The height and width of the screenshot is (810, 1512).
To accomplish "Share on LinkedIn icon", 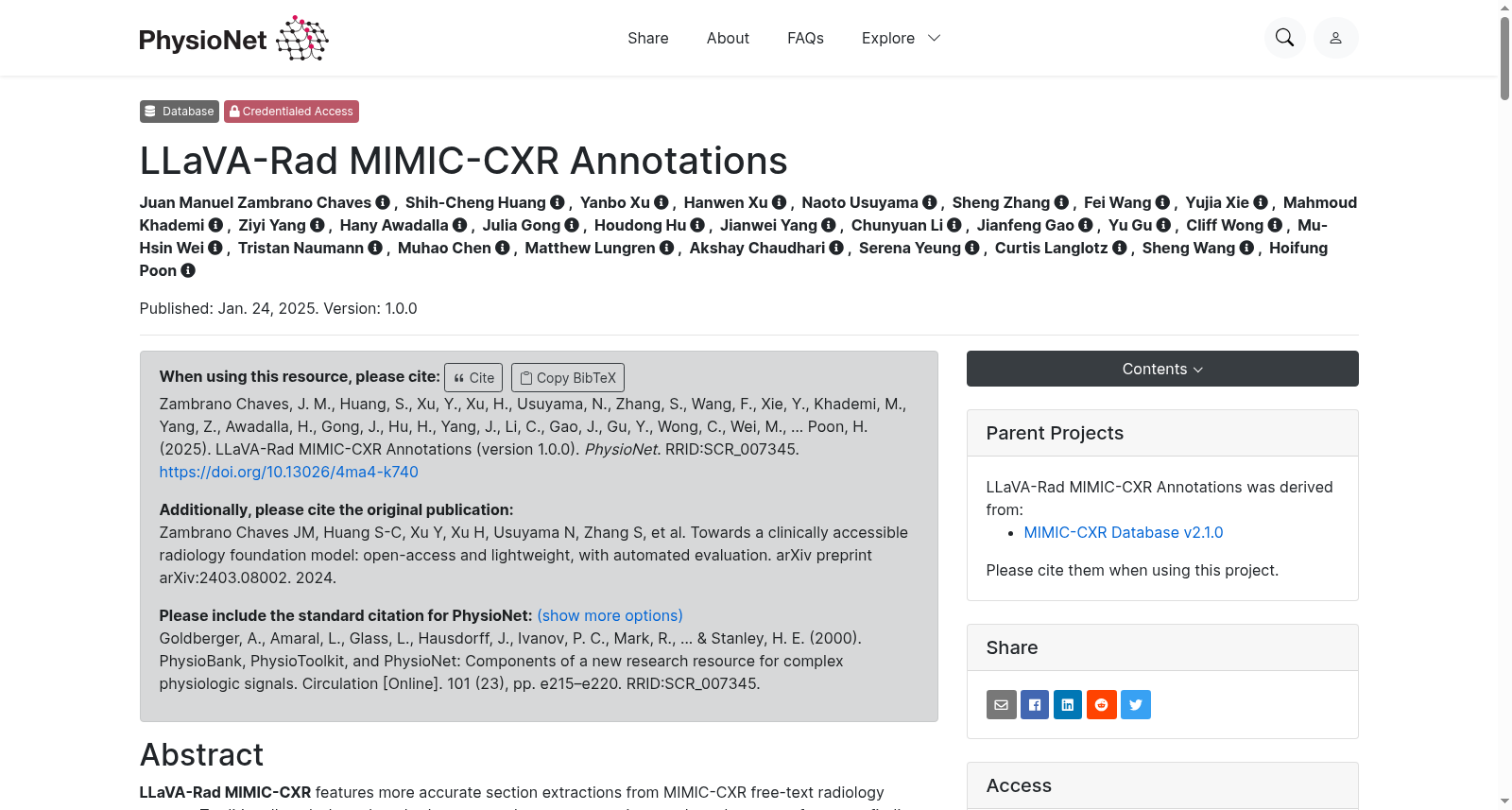I will tap(1068, 705).
